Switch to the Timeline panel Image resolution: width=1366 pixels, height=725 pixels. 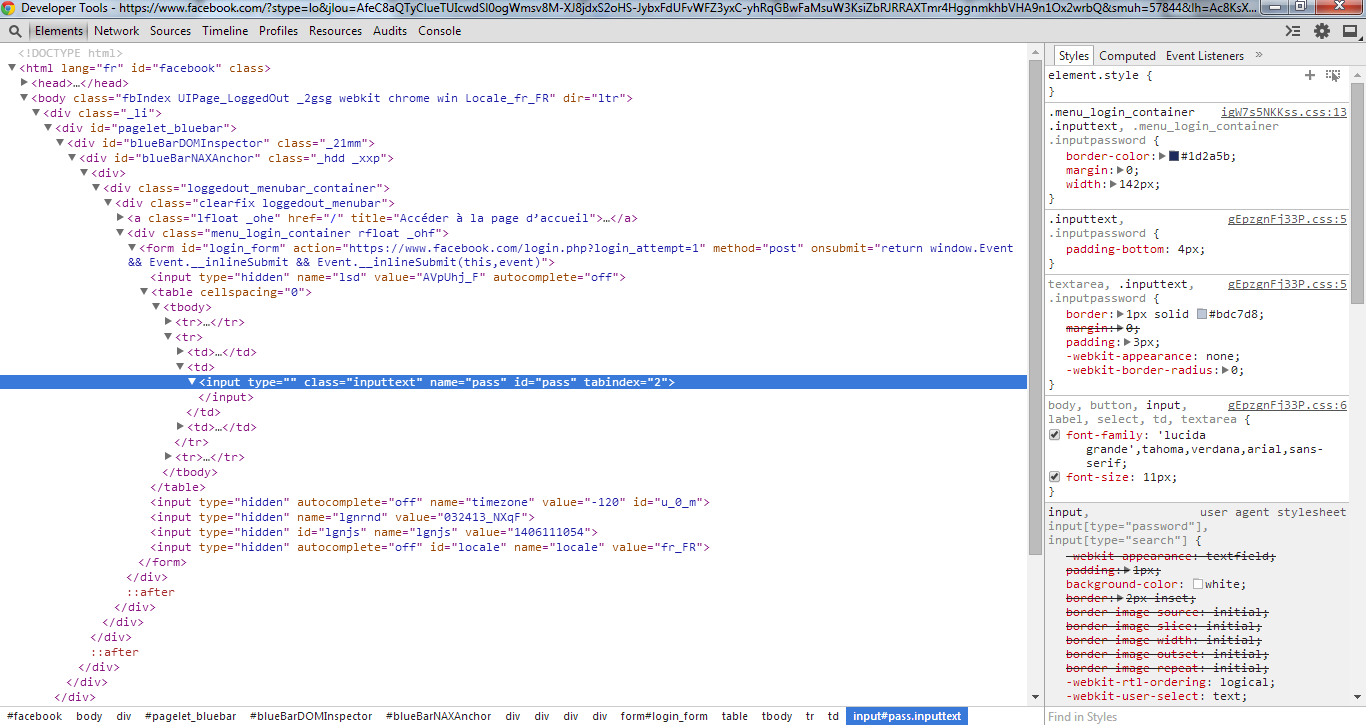pos(225,31)
